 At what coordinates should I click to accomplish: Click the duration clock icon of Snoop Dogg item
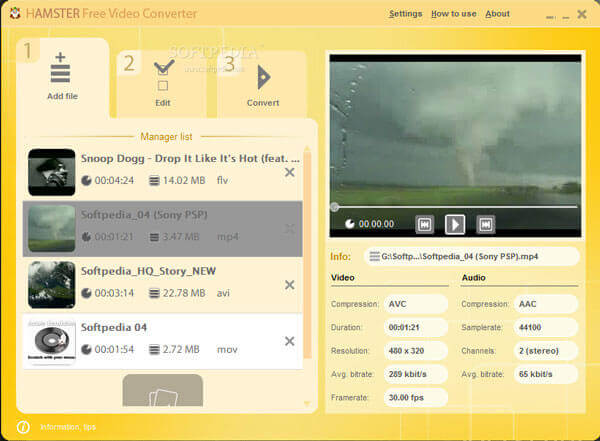tap(86, 180)
